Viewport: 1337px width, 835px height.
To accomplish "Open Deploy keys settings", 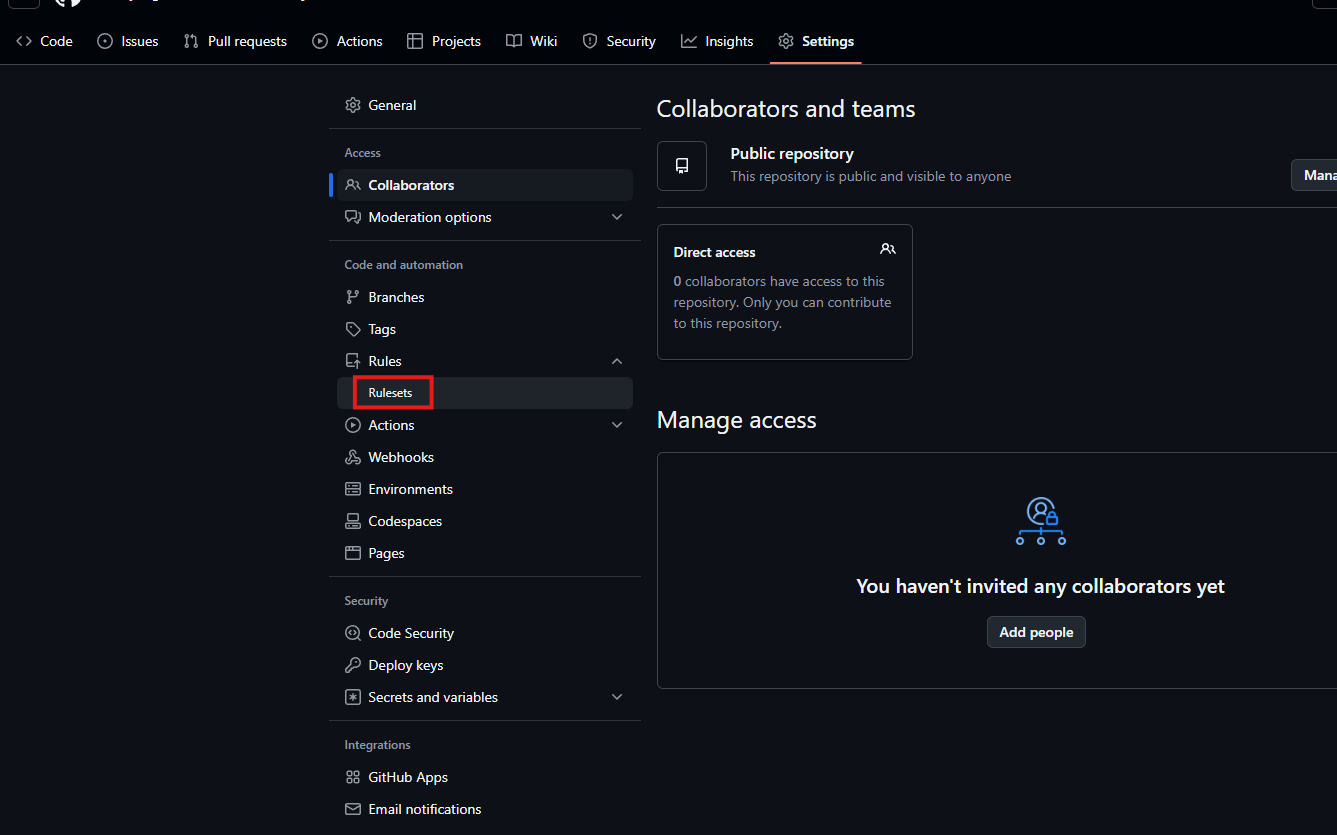I will click(485, 665).
